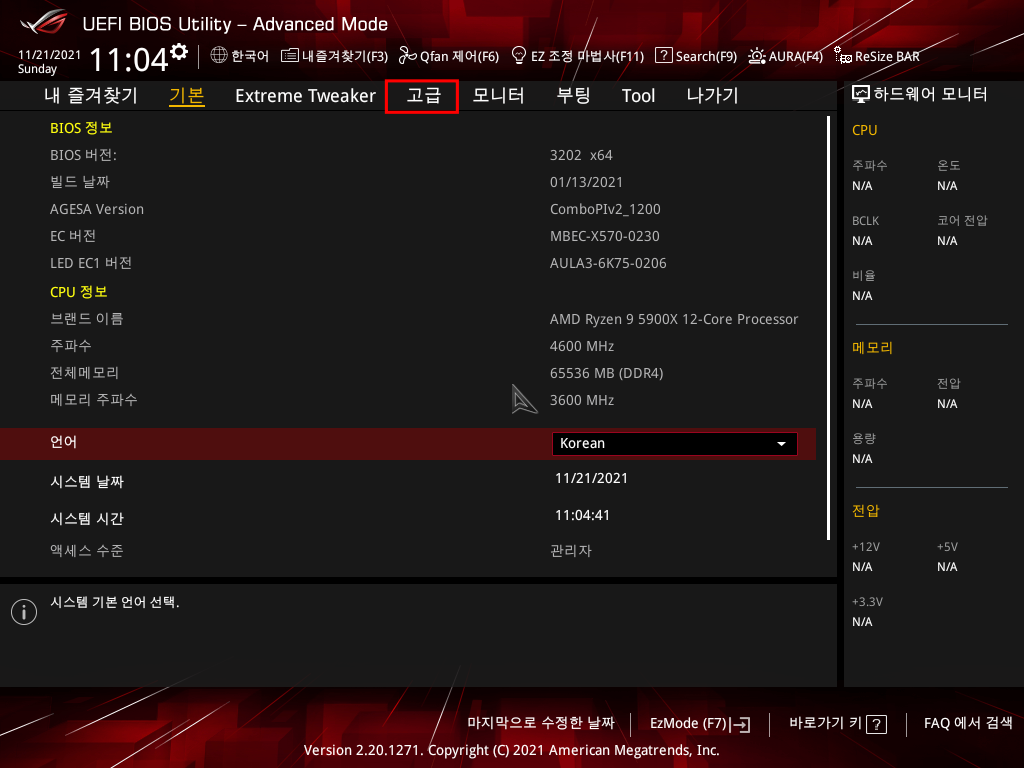Screen dimensions: 1024x768
Task: Click the 빌드 날짜 value 01/13/2021
Action: 586,182
